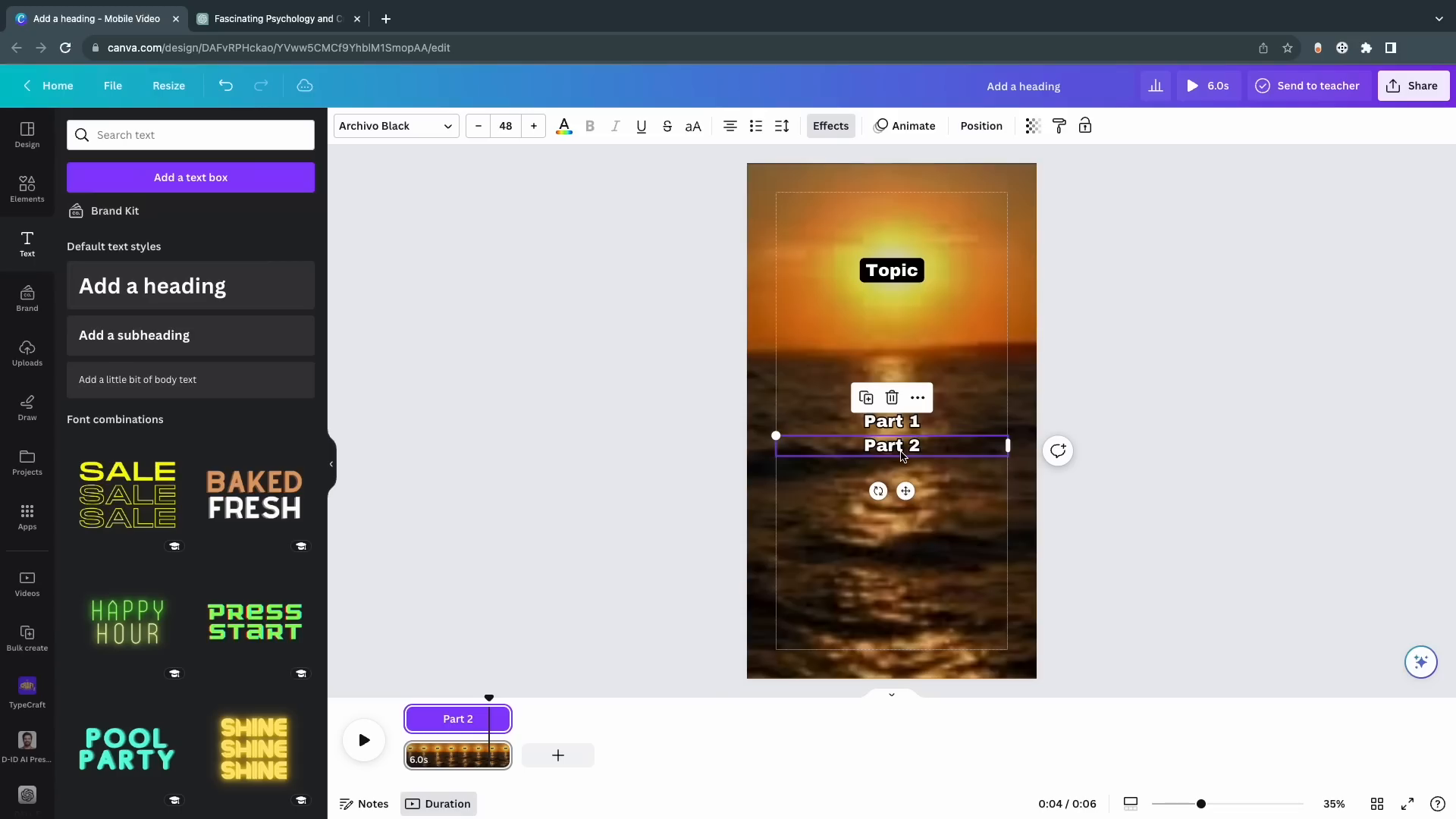Select the Draw tool
Image resolution: width=1456 pixels, height=819 pixels.
pyautogui.click(x=27, y=407)
